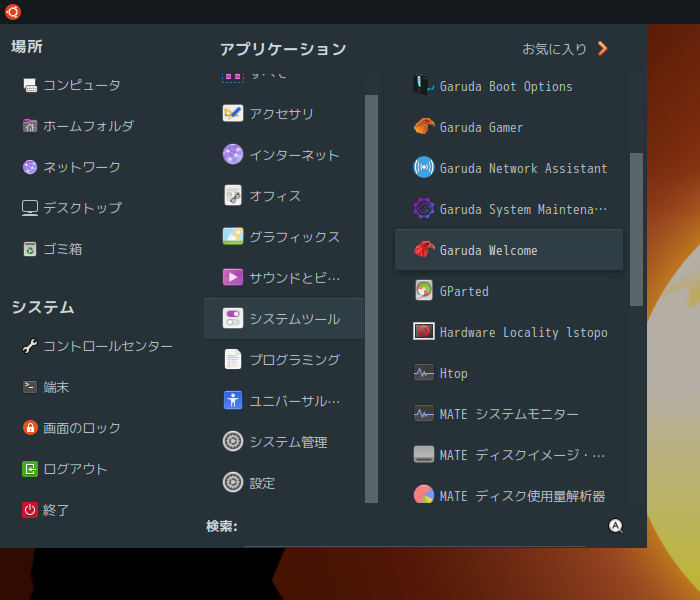The height and width of the screenshot is (600, 700).
Task: Click the GParted text label
Action: pyautogui.click(x=464, y=292)
